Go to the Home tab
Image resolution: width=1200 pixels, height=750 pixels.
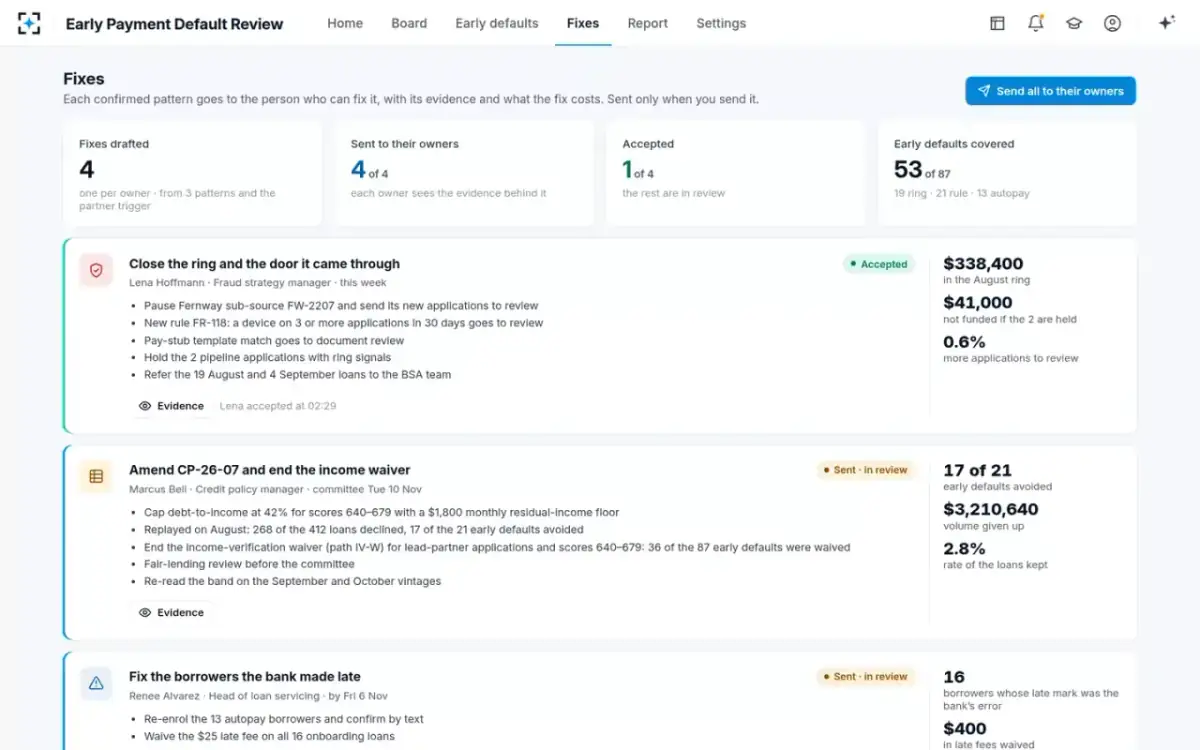(x=345, y=23)
